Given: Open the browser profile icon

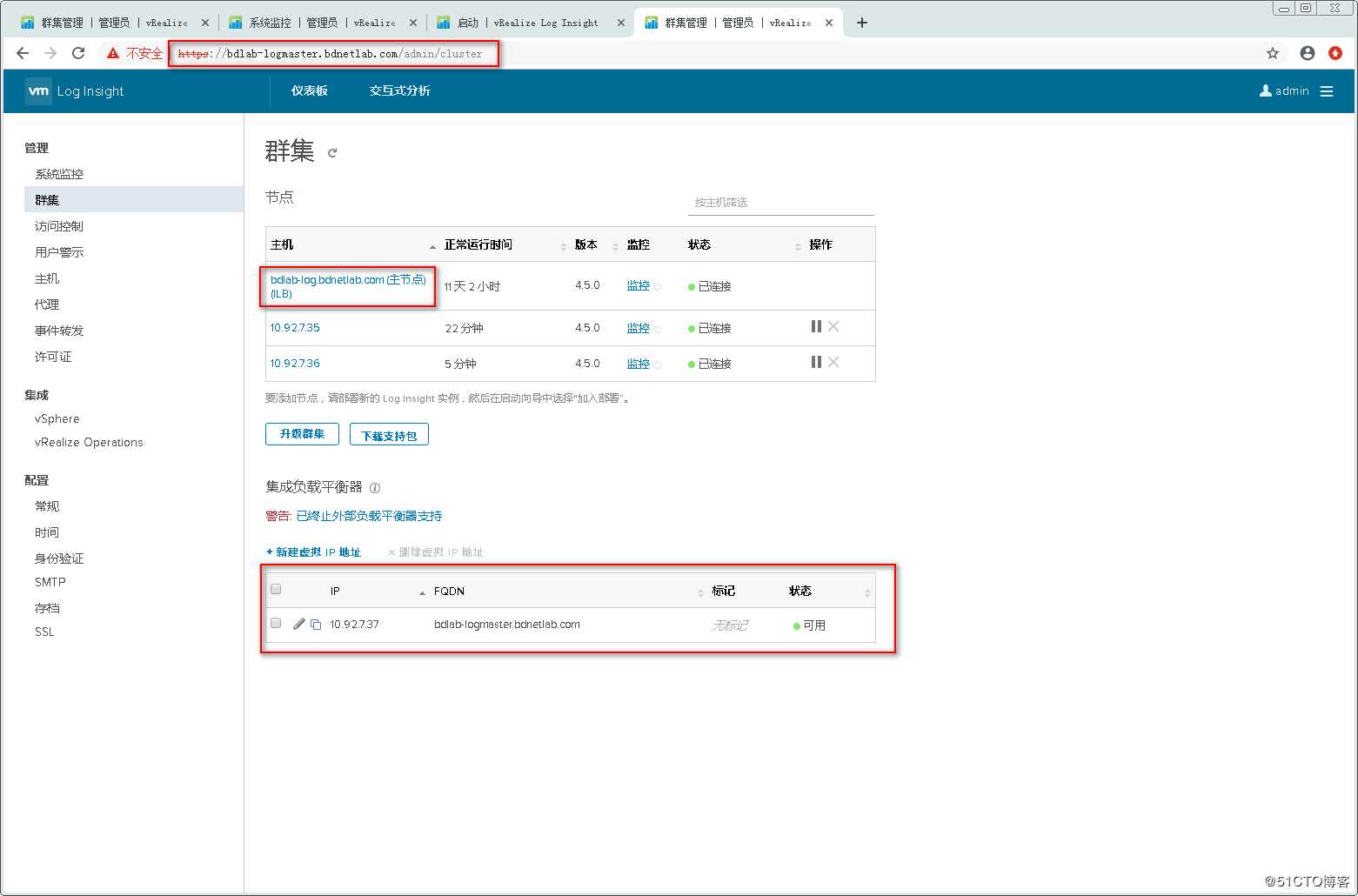Looking at the screenshot, I should (x=1308, y=53).
